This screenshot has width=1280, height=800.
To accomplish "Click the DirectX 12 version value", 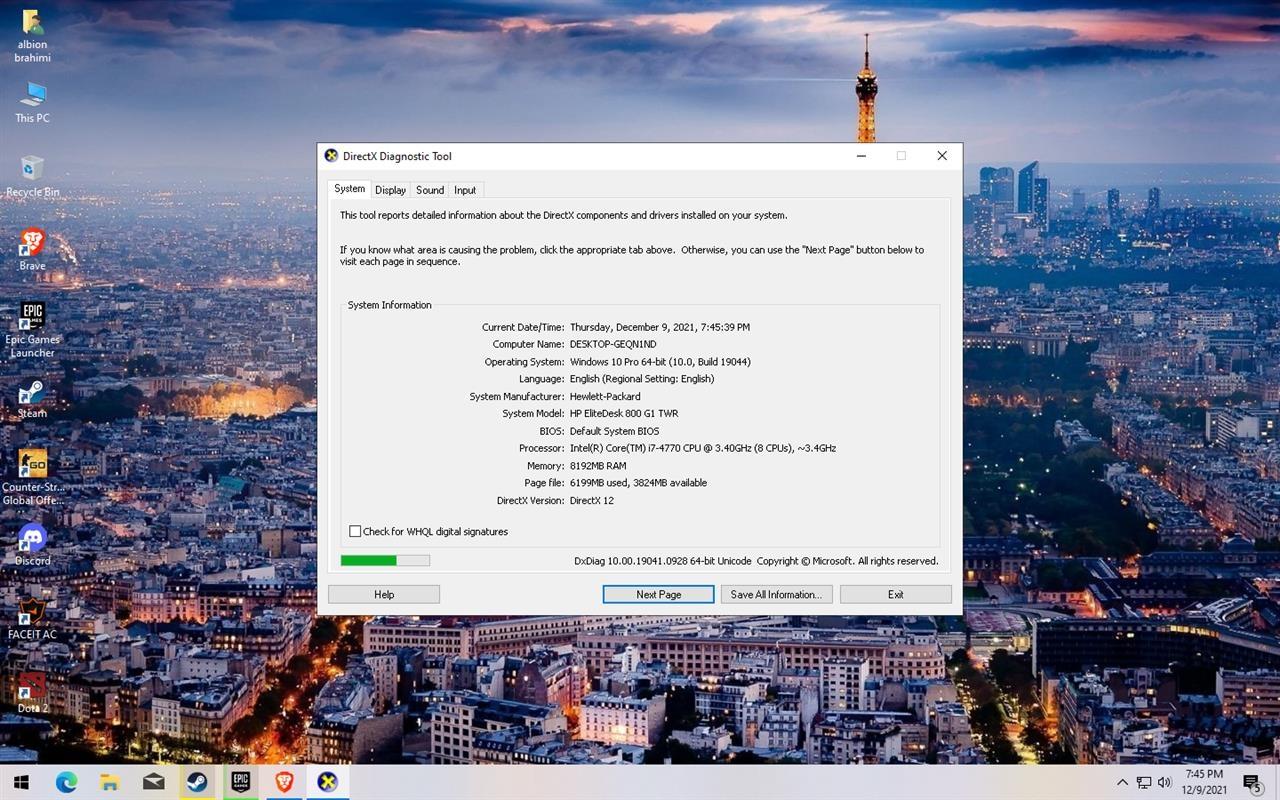I will 592,501.
